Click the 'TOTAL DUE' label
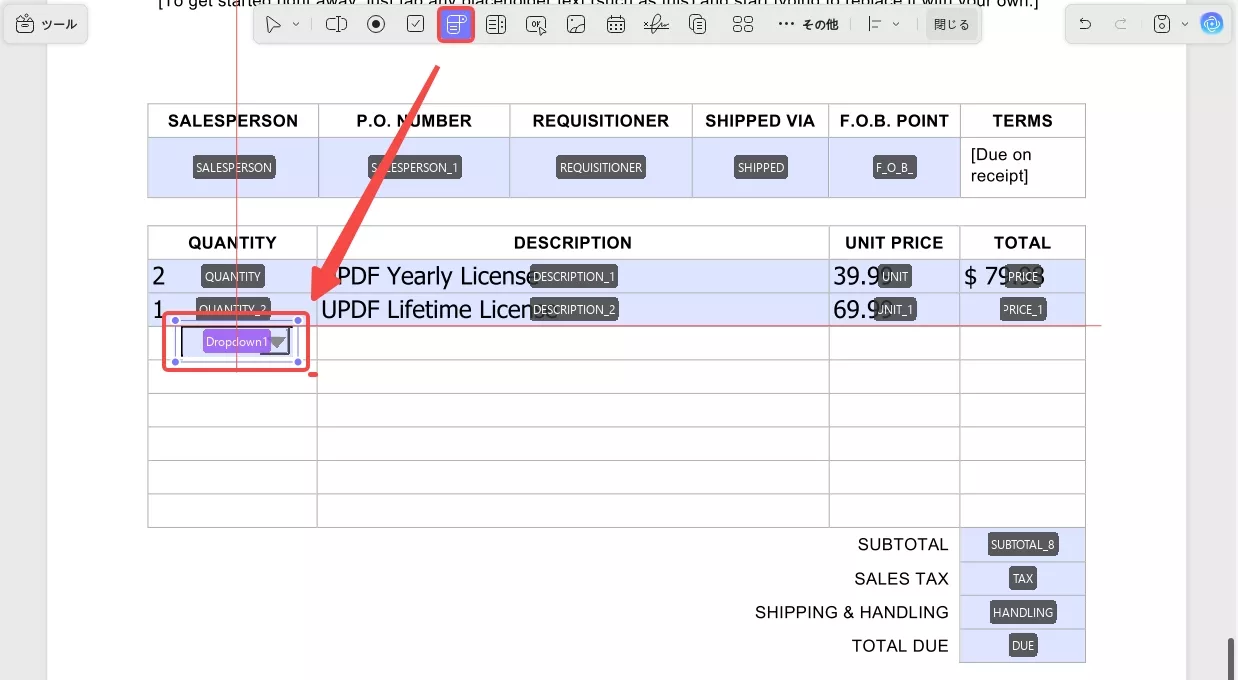Screen dimensions: 1238x680 tap(900, 646)
